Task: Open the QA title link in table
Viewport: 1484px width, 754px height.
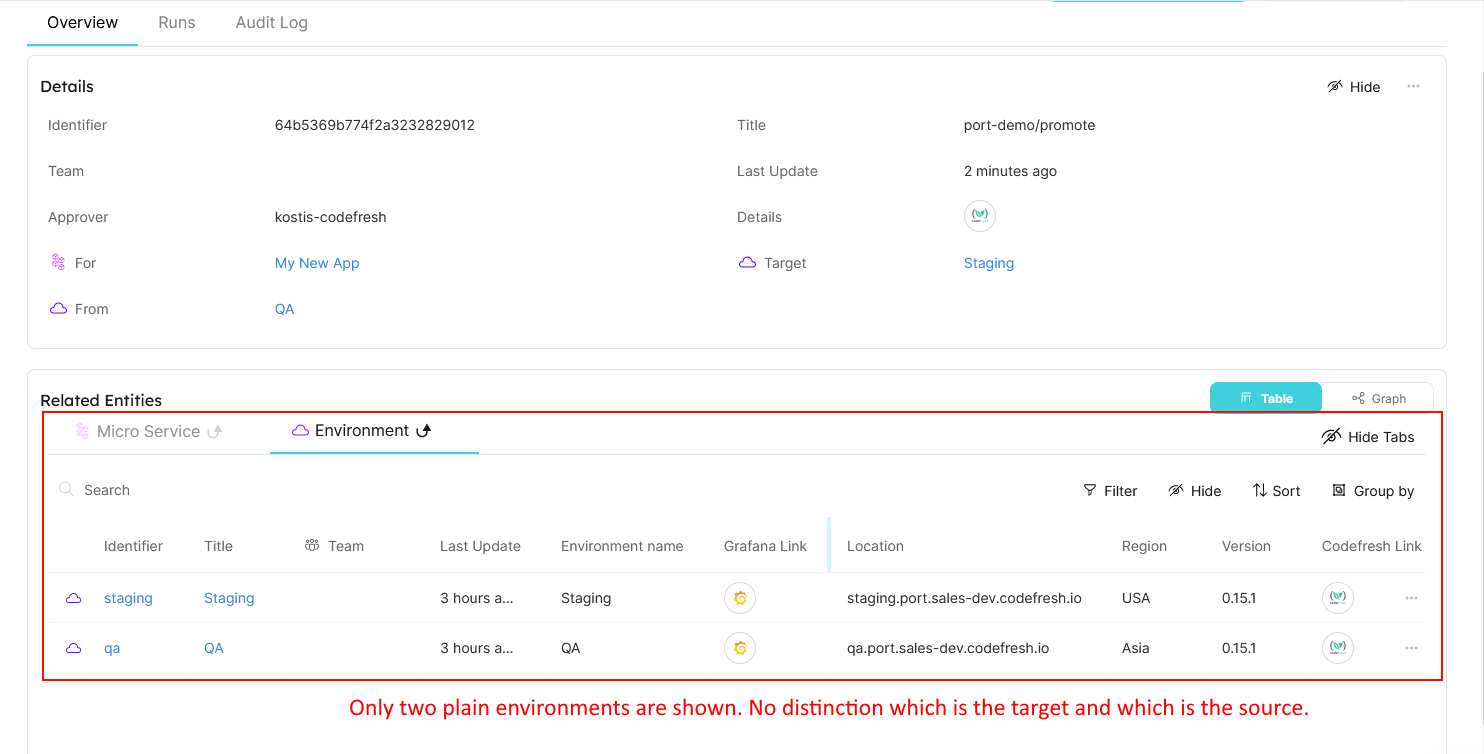Action: click(214, 648)
